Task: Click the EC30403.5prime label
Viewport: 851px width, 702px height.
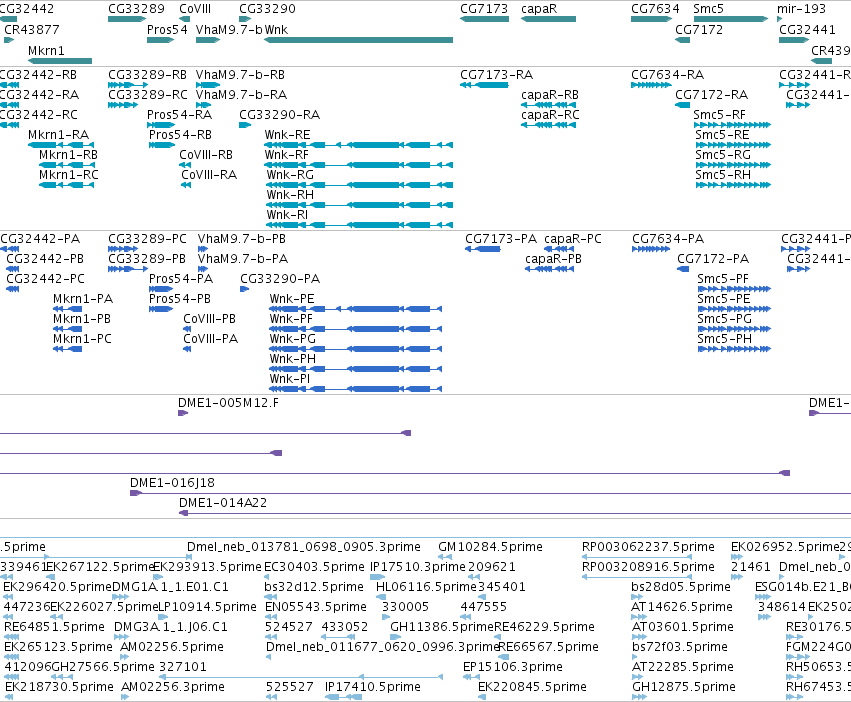Action: (x=314, y=567)
